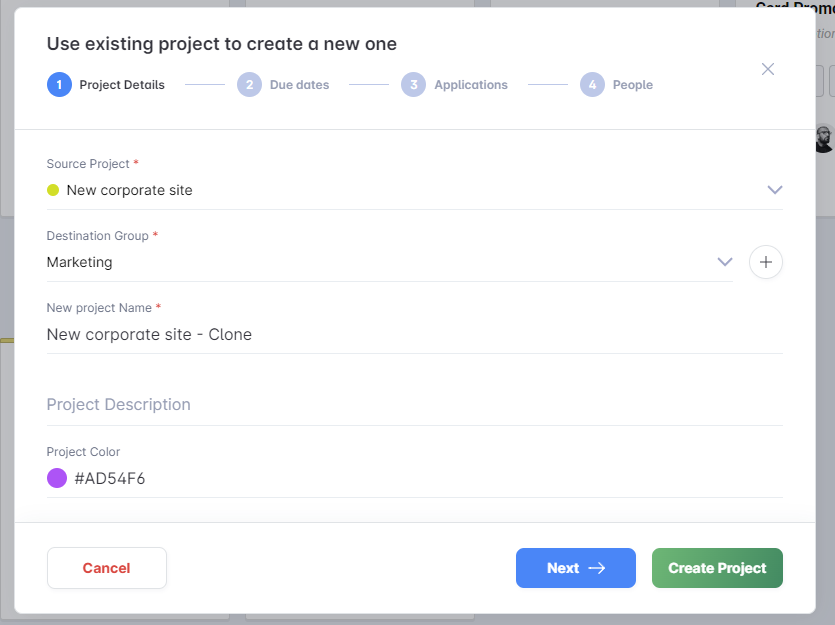
Task: Click the plus icon to add destination group
Action: pos(766,262)
